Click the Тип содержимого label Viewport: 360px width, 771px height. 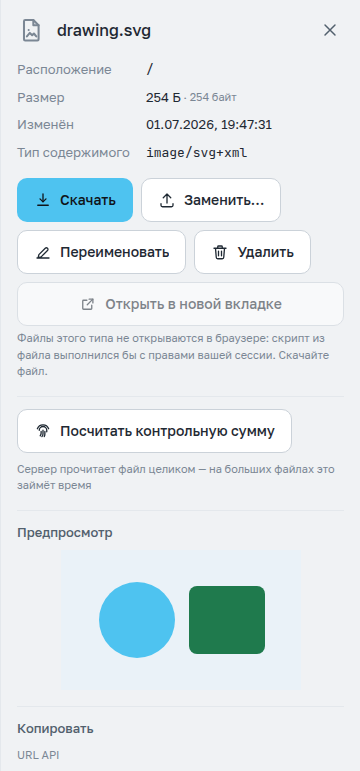pyautogui.click(x=73, y=153)
